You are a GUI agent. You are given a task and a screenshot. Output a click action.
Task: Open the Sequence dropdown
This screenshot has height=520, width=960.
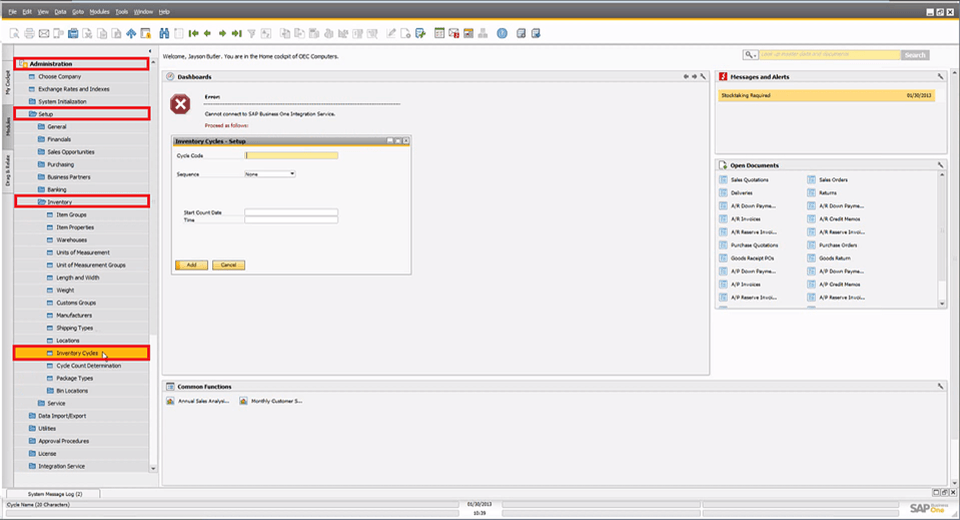[x=292, y=174]
